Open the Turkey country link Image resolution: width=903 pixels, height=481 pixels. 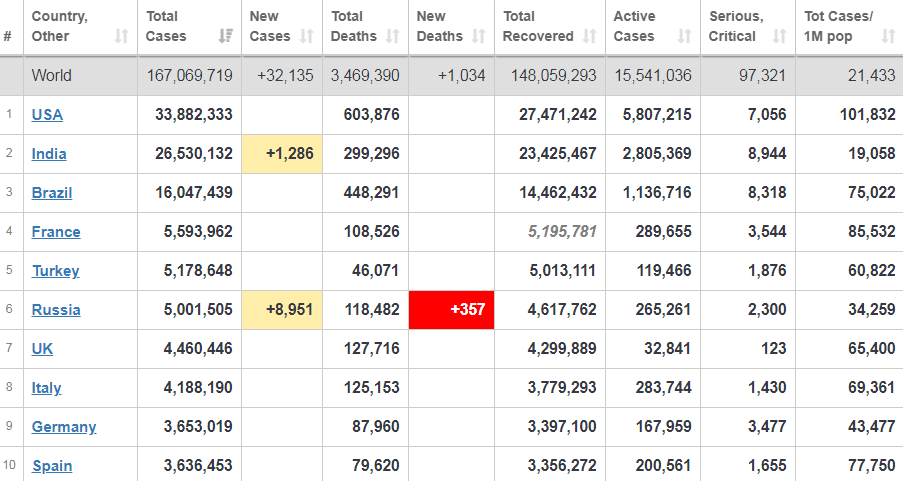pos(56,271)
